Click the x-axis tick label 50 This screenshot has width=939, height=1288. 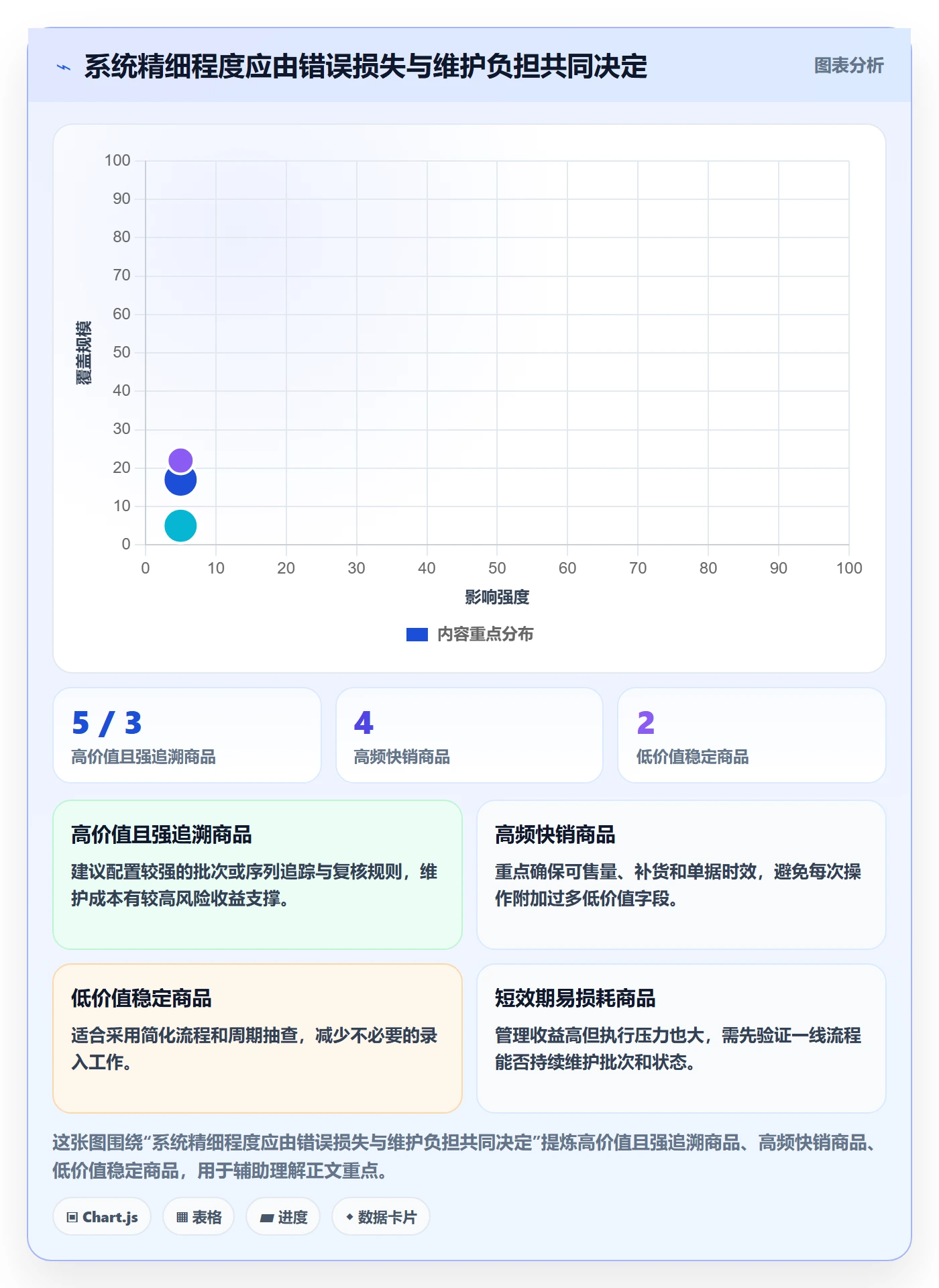497,568
